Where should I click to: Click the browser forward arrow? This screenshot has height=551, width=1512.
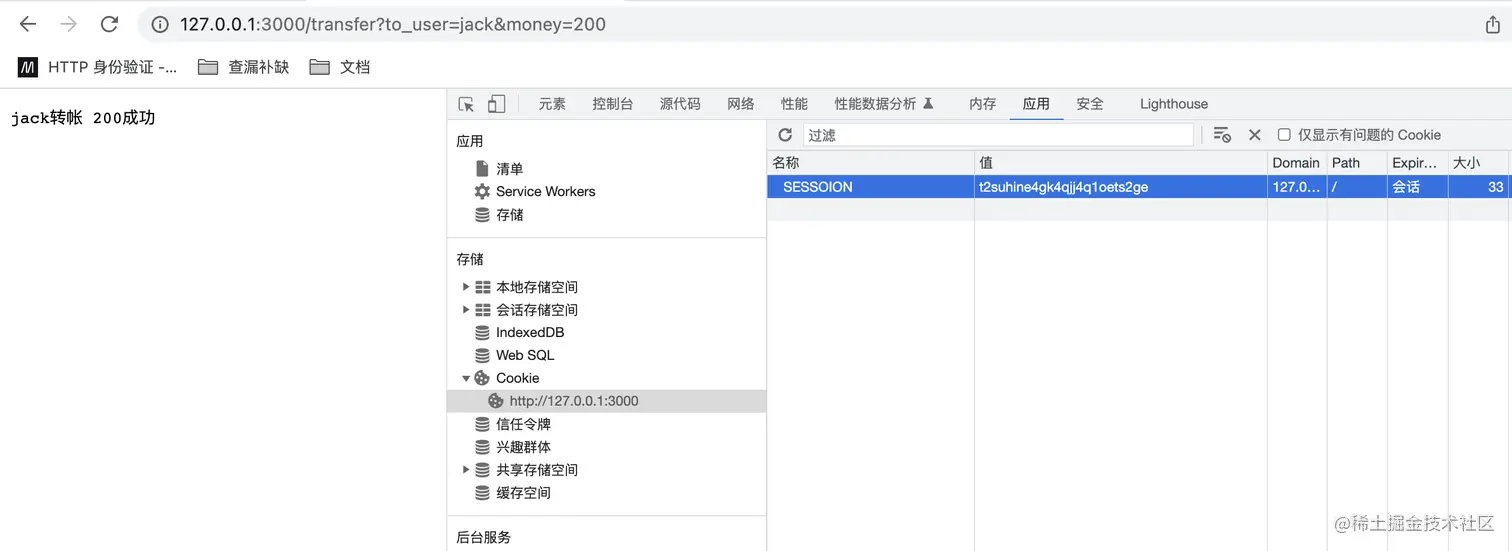(69, 24)
